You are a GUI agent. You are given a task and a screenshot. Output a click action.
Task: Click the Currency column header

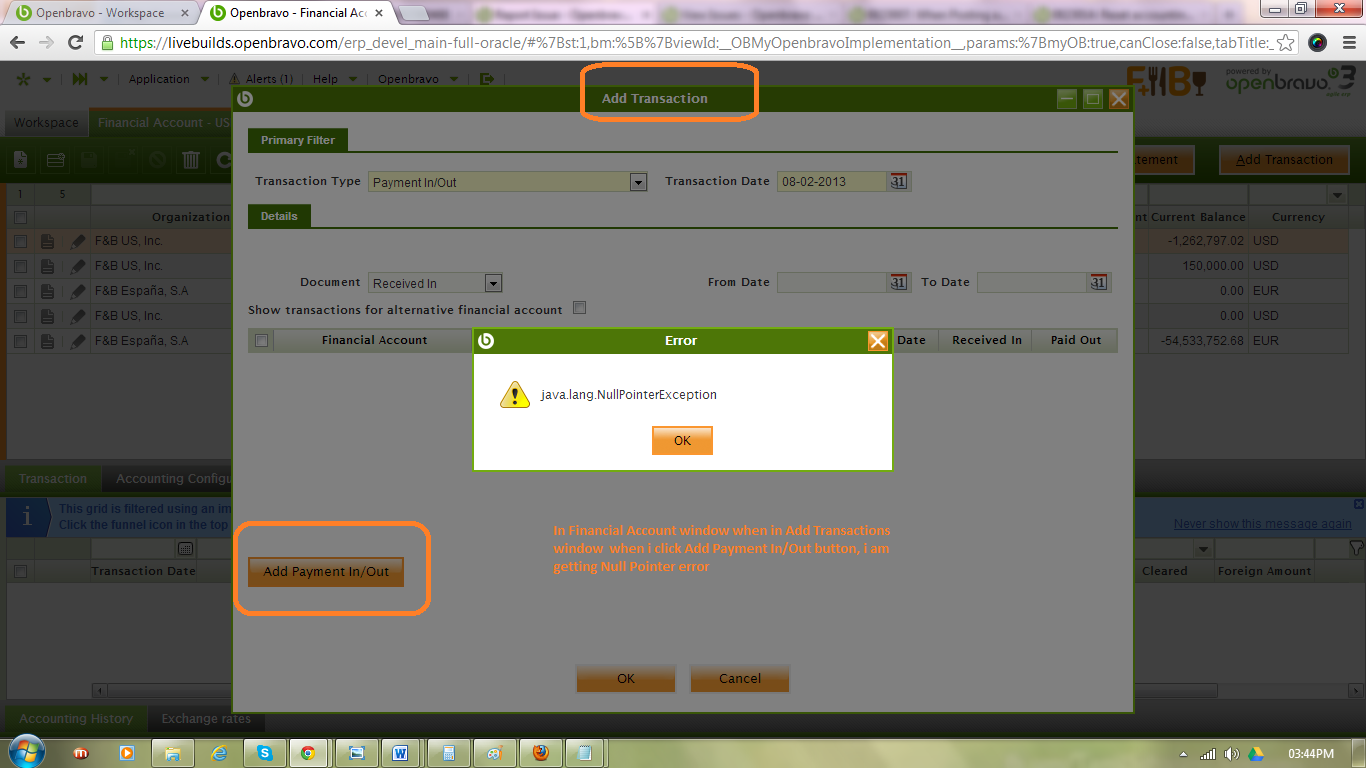point(1298,217)
